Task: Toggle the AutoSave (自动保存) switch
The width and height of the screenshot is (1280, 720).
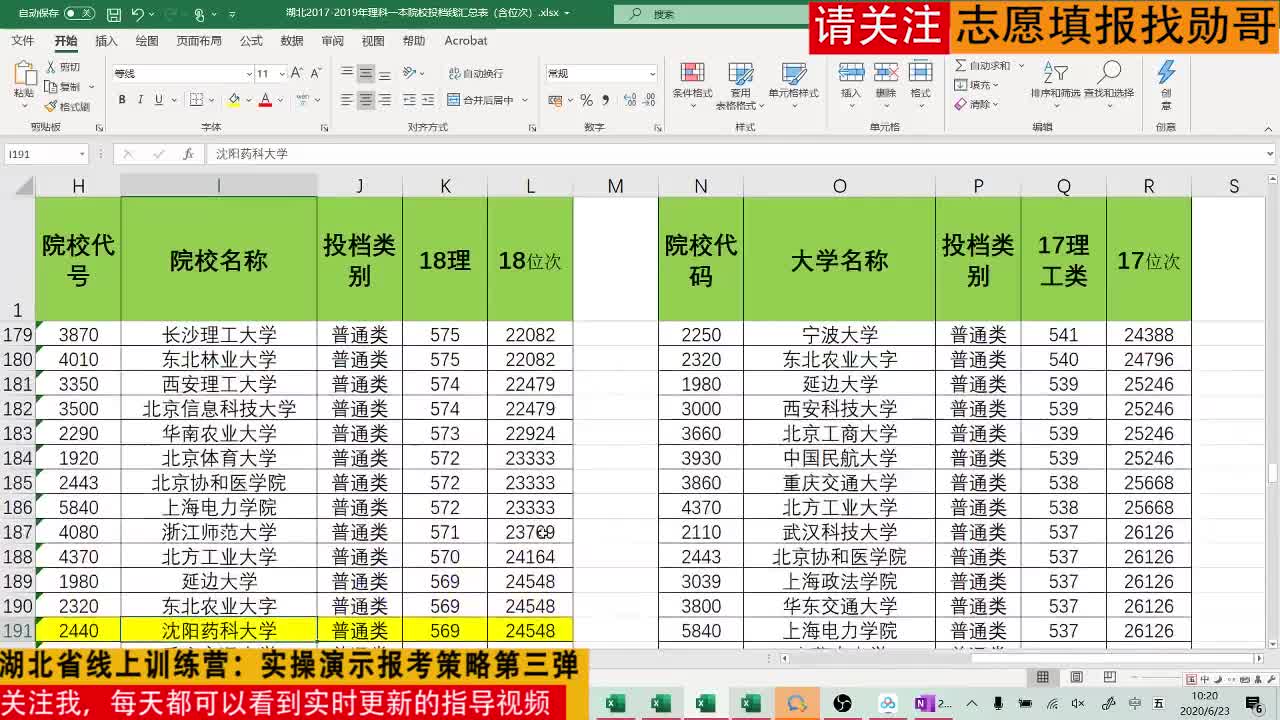Action: pos(79,14)
